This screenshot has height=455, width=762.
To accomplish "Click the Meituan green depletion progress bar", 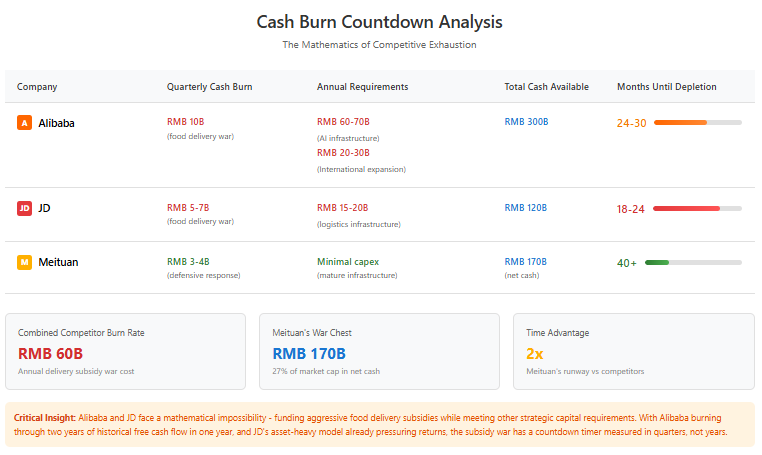I will pyautogui.click(x=693, y=262).
